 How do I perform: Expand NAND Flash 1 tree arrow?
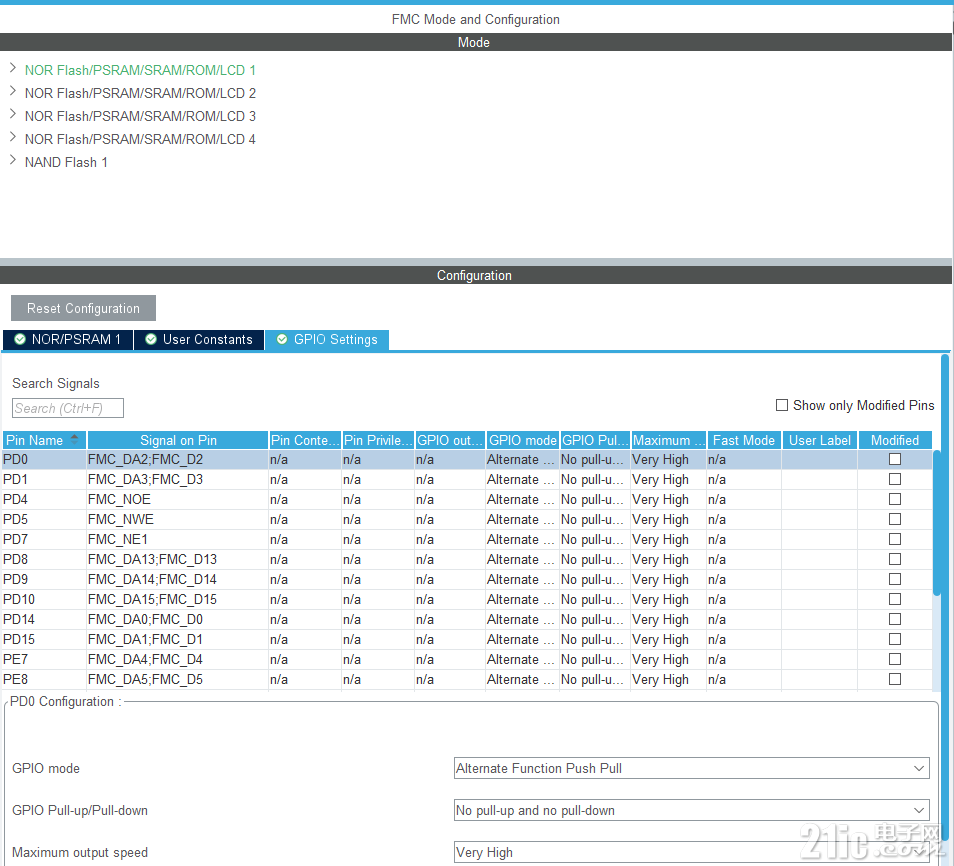[x=13, y=161]
